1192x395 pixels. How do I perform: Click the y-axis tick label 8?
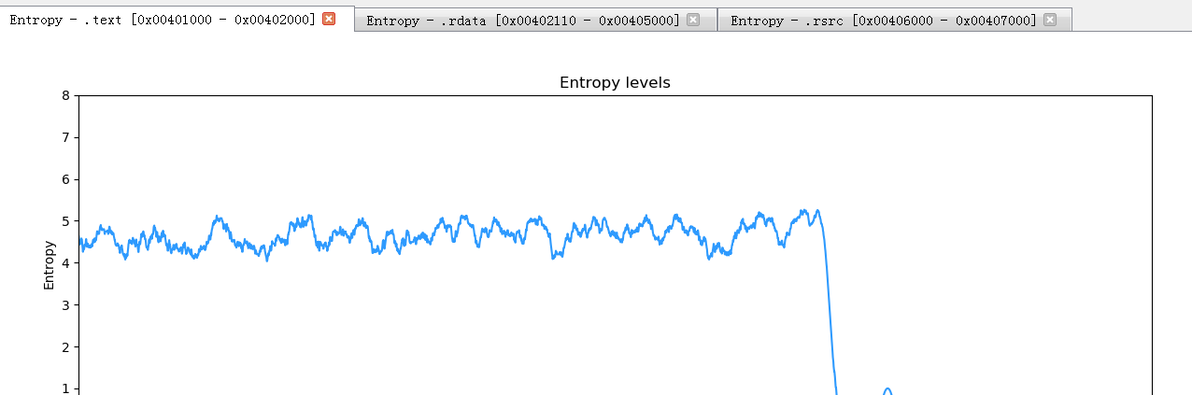click(x=66, y=96)
